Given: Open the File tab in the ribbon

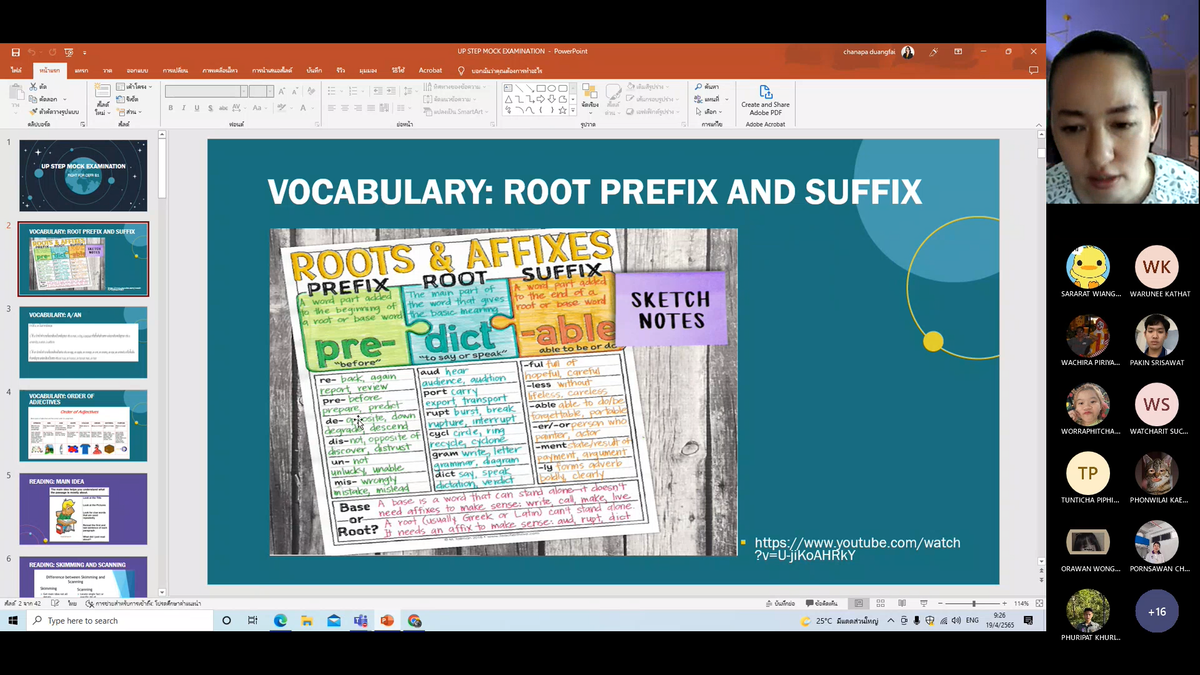Looking at the screenshot, I should point(16,70).
